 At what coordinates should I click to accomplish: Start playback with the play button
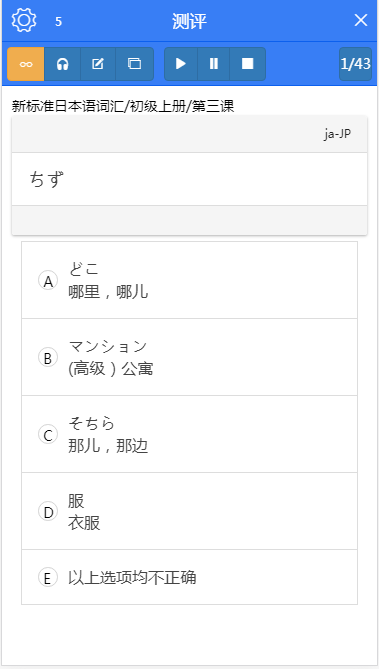[x=181, y=64]
